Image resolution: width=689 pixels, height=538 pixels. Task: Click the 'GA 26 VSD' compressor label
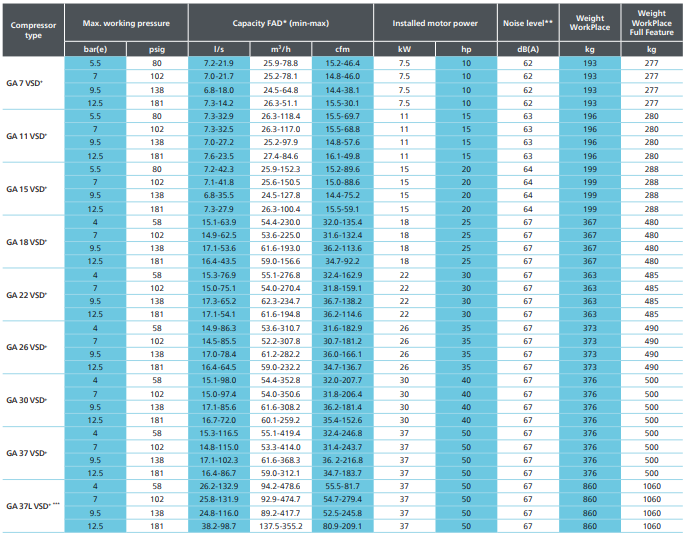(26, 347)
